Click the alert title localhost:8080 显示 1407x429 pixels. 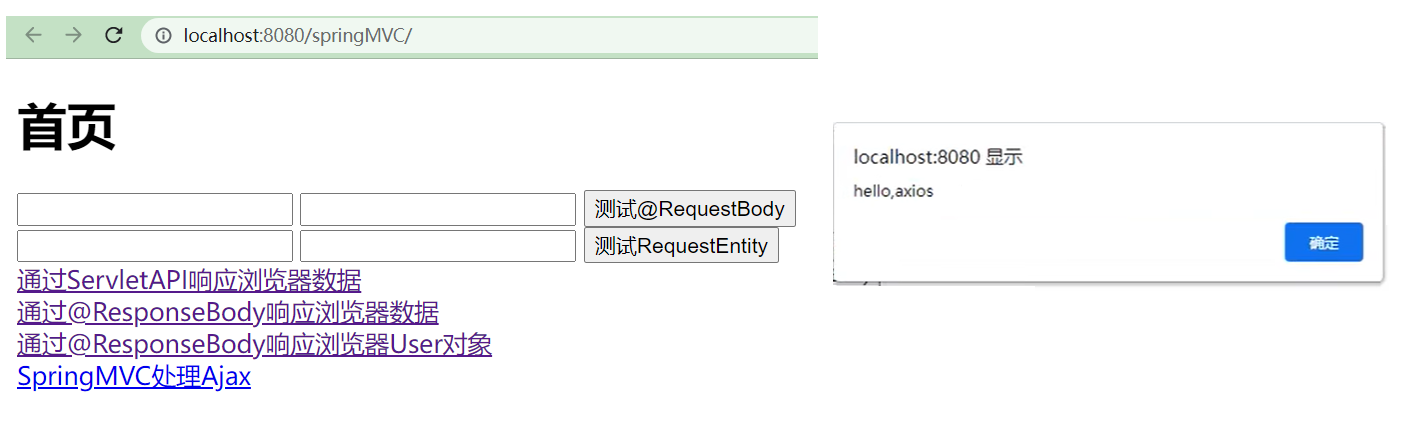pos(937,157)
